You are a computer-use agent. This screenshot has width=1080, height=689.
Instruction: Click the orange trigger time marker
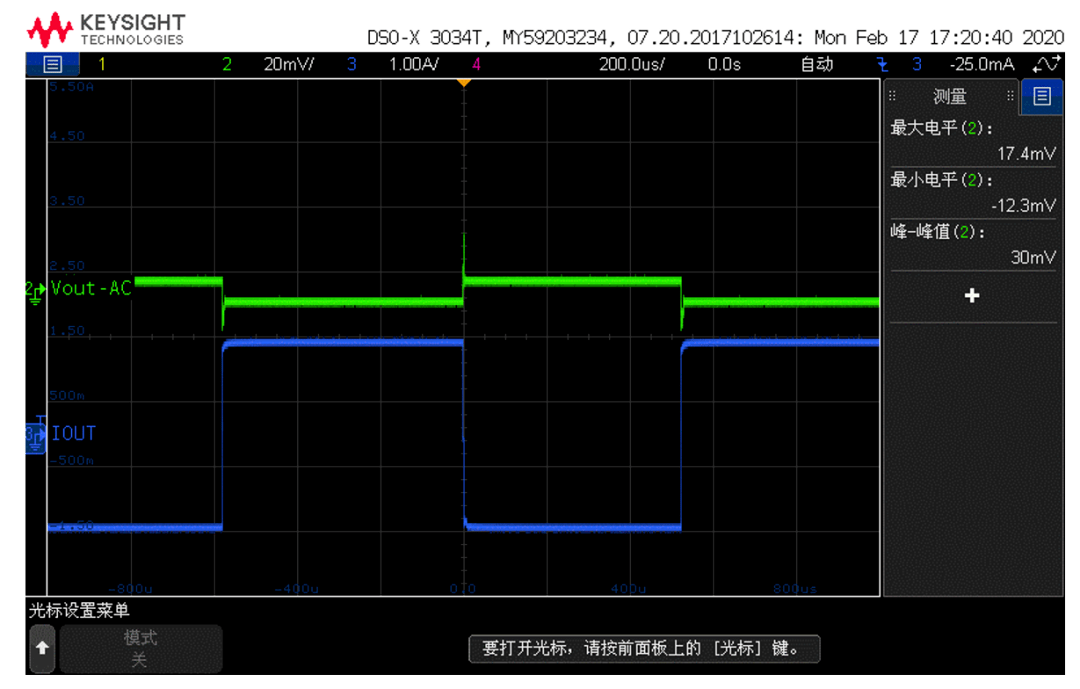coord(464,83)
